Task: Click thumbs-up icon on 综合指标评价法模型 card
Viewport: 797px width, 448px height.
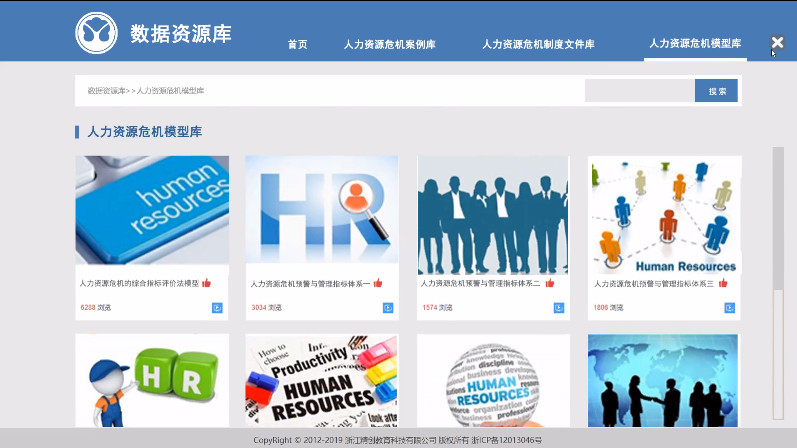Action: pyautogui.click(x=207, y=283)
